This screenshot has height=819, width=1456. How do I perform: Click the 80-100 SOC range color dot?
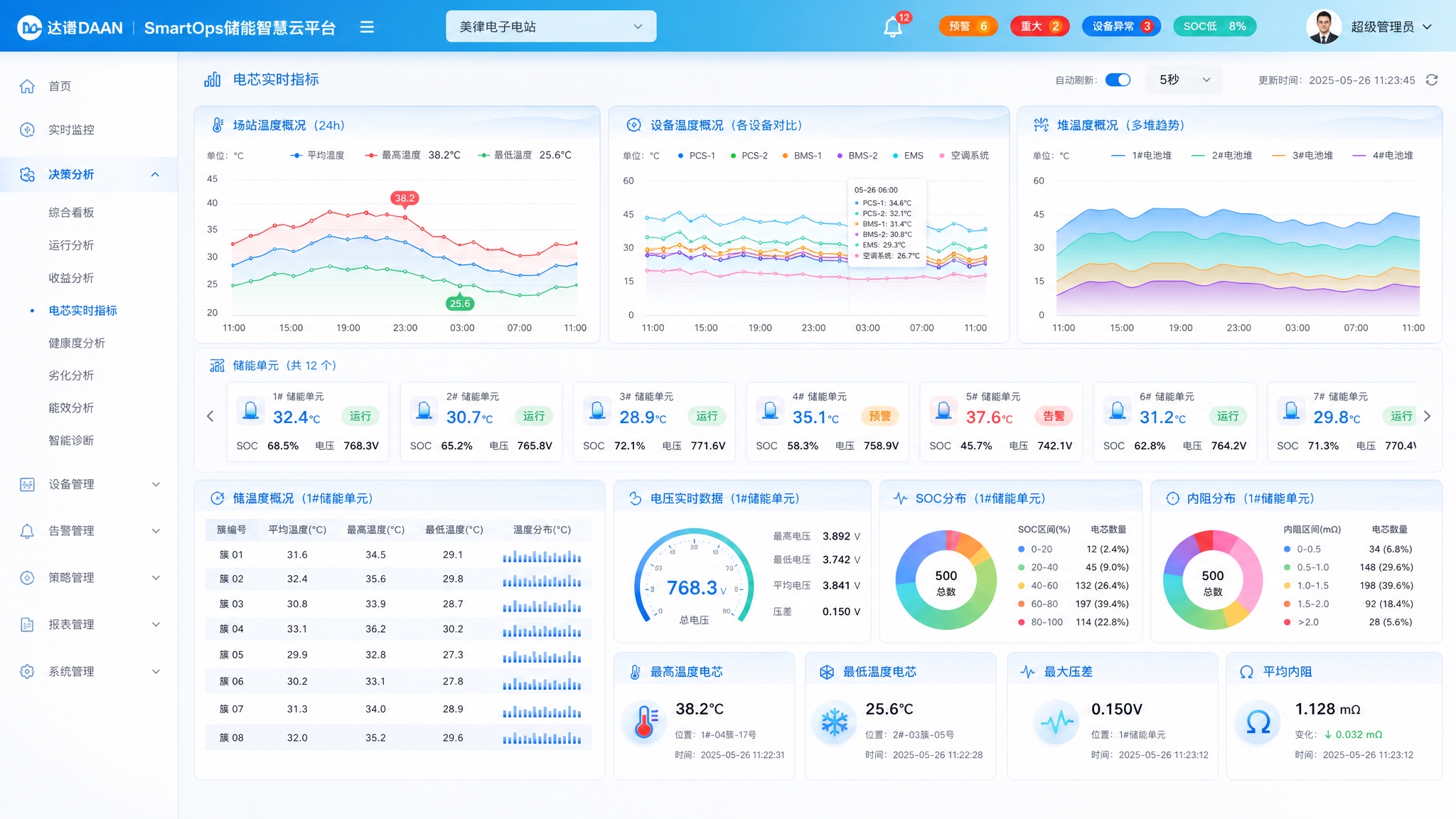click(x=1022, y=622)
